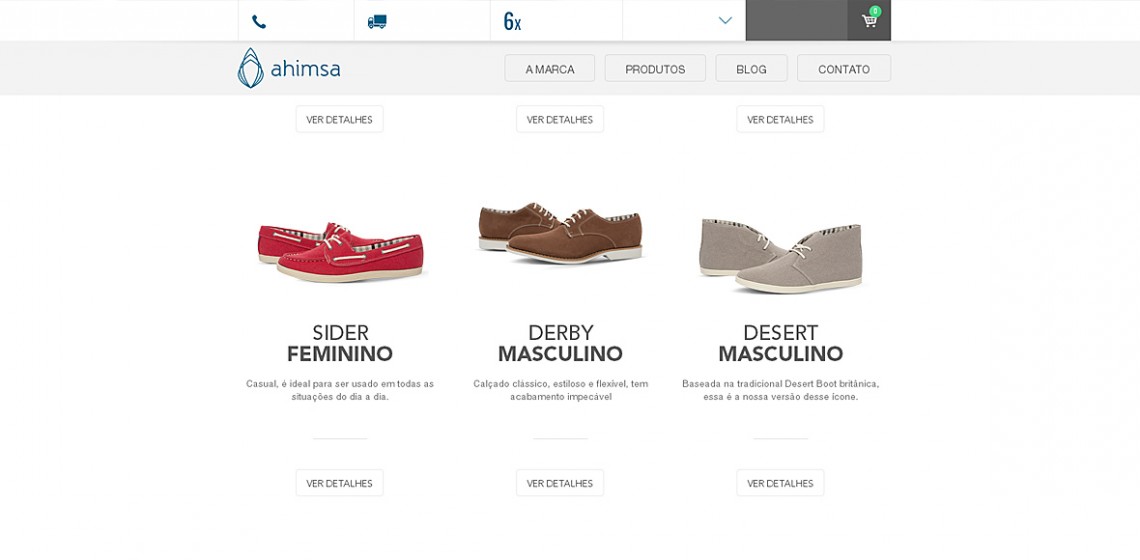The width and height of the screenshot is (1140, 560).
Task: Open the CONTATO page
Action: [843, 68]
